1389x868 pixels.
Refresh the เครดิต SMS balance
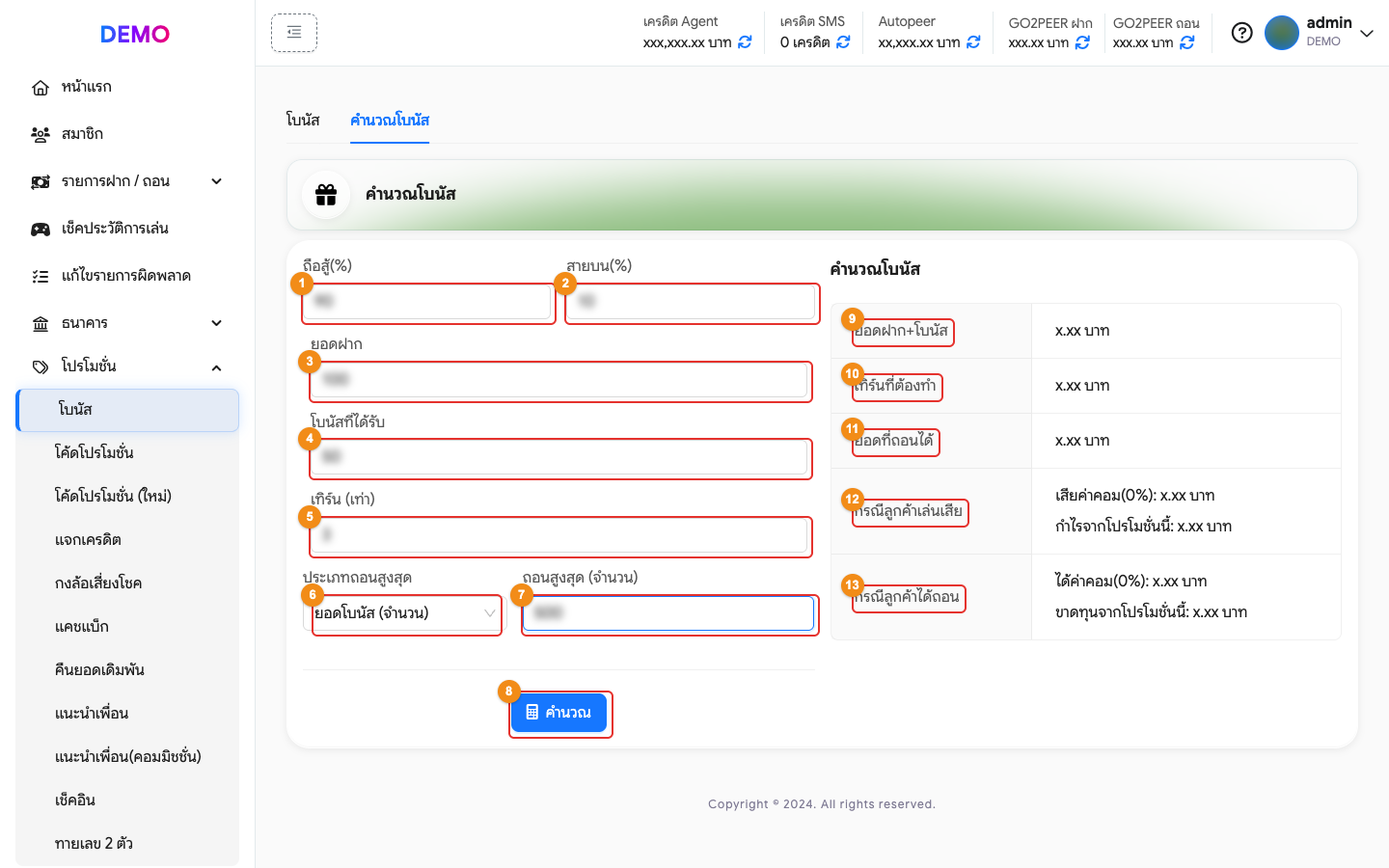(x=843, y=42)
